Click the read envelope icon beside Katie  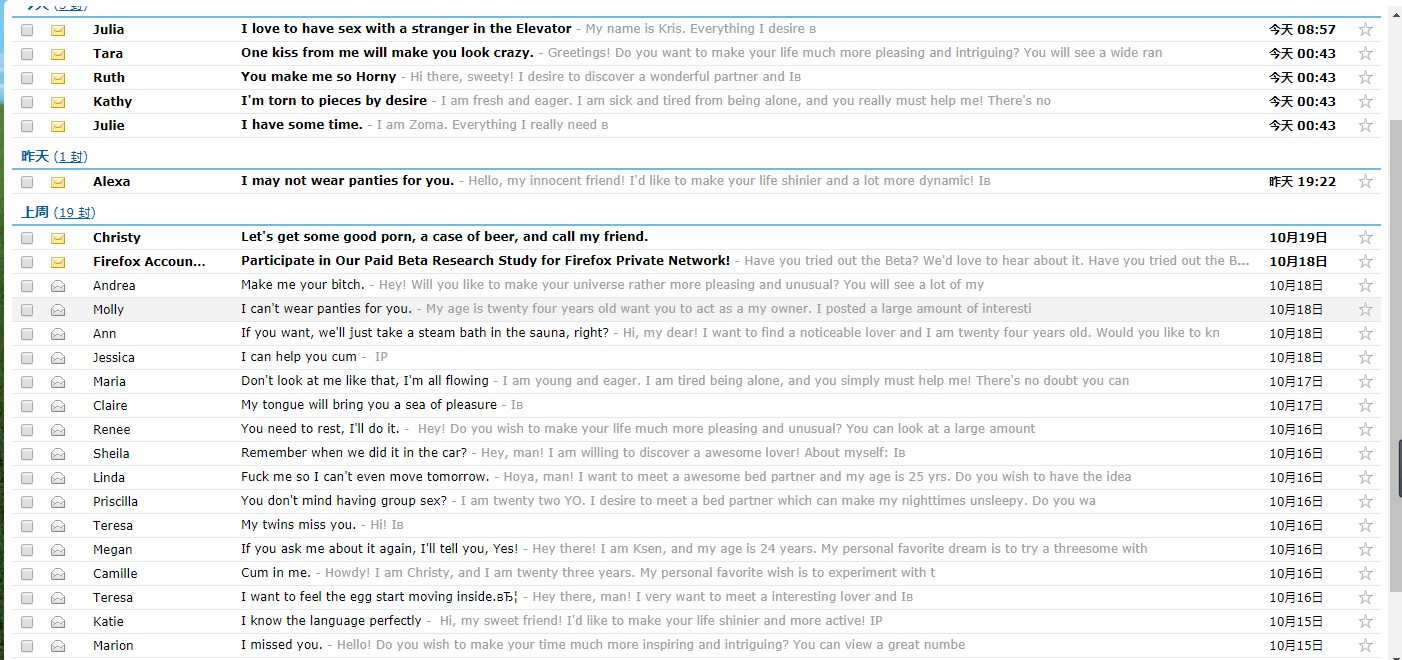click(x=58, y=622)
